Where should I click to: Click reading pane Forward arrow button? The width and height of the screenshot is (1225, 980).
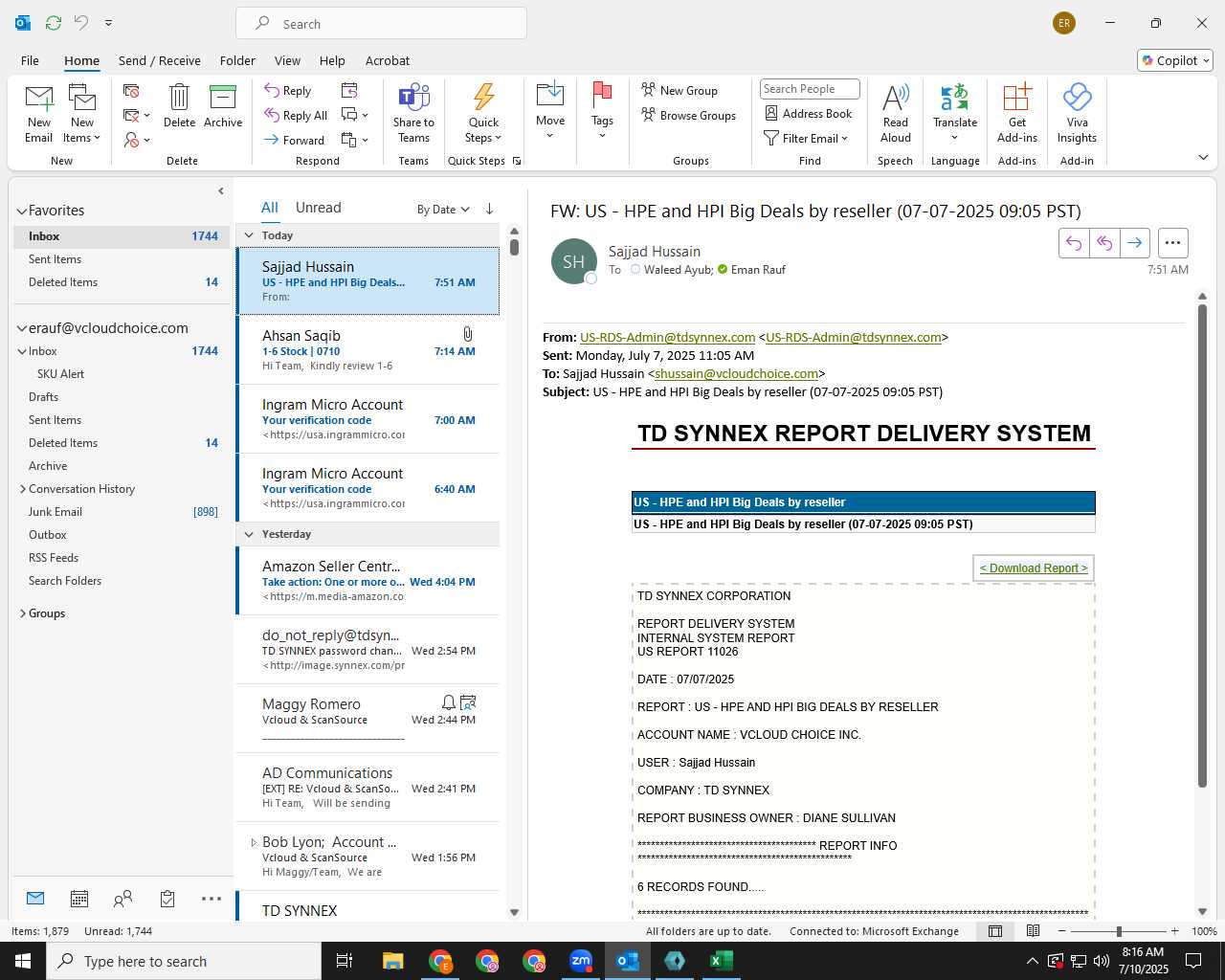1134,243
